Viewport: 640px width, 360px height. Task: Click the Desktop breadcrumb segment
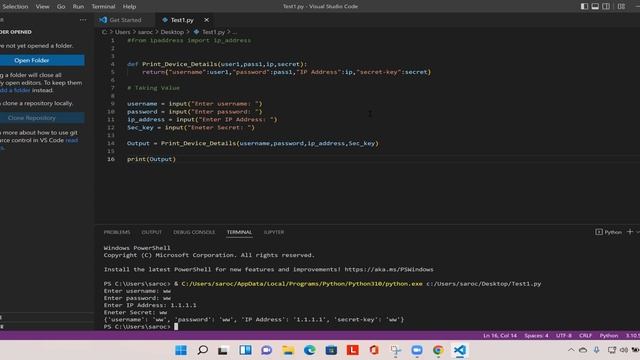pos(172,32)
